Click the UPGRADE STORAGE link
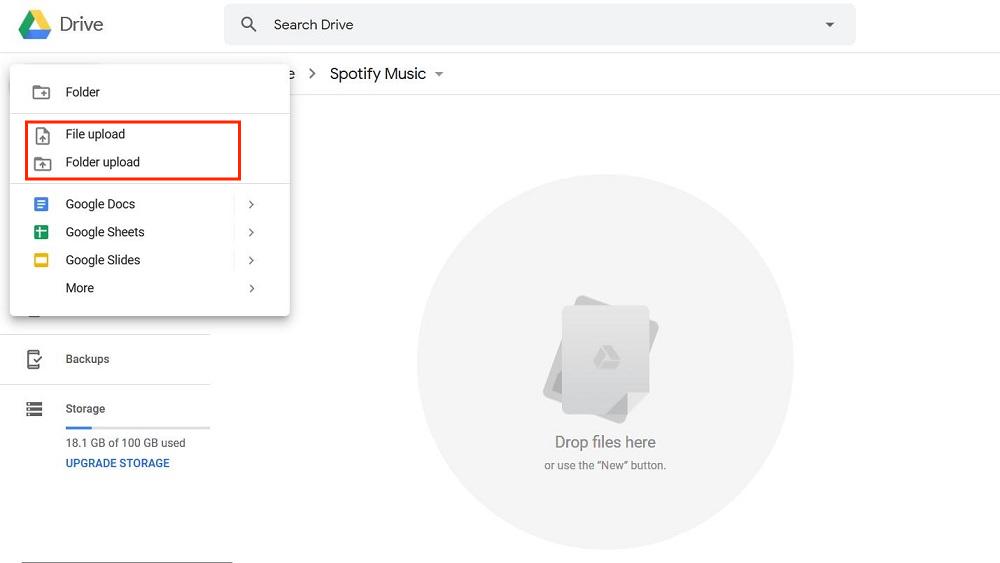The height and width of the screenshot is (563, 1000). 118,463
